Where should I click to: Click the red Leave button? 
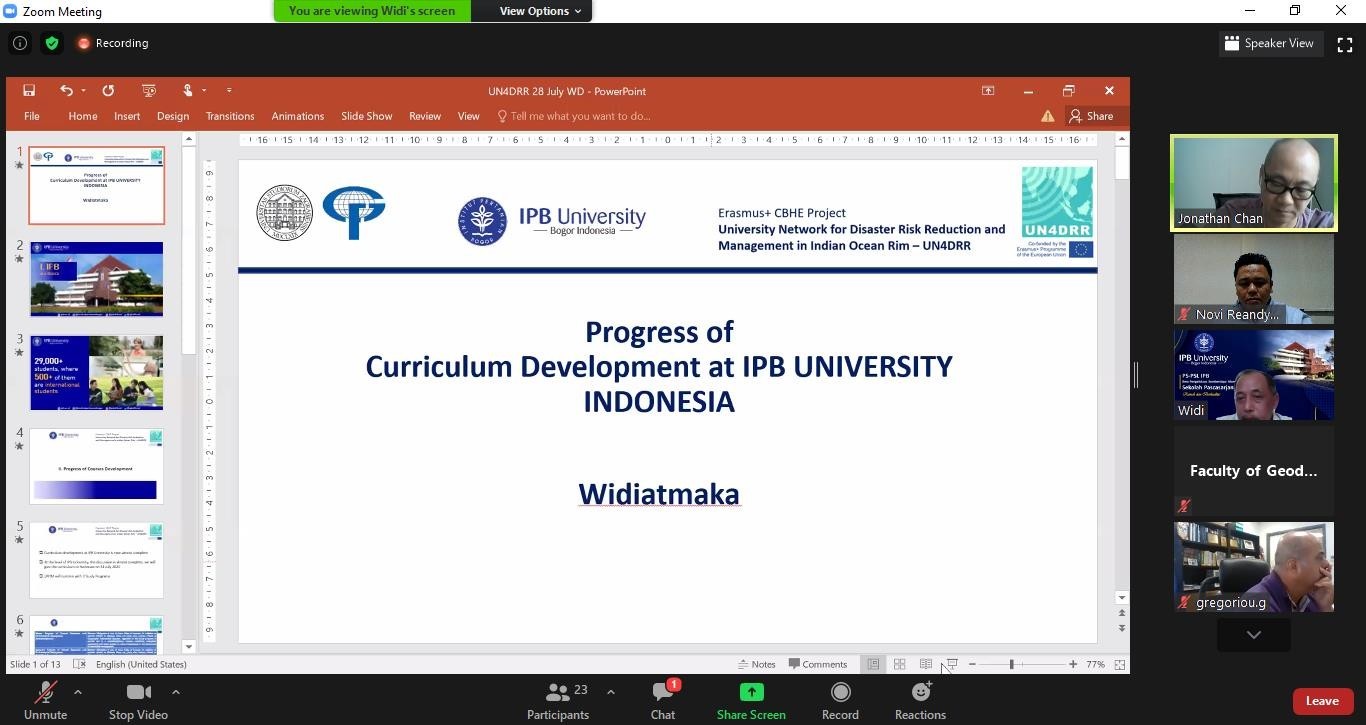pos(1322,701)
